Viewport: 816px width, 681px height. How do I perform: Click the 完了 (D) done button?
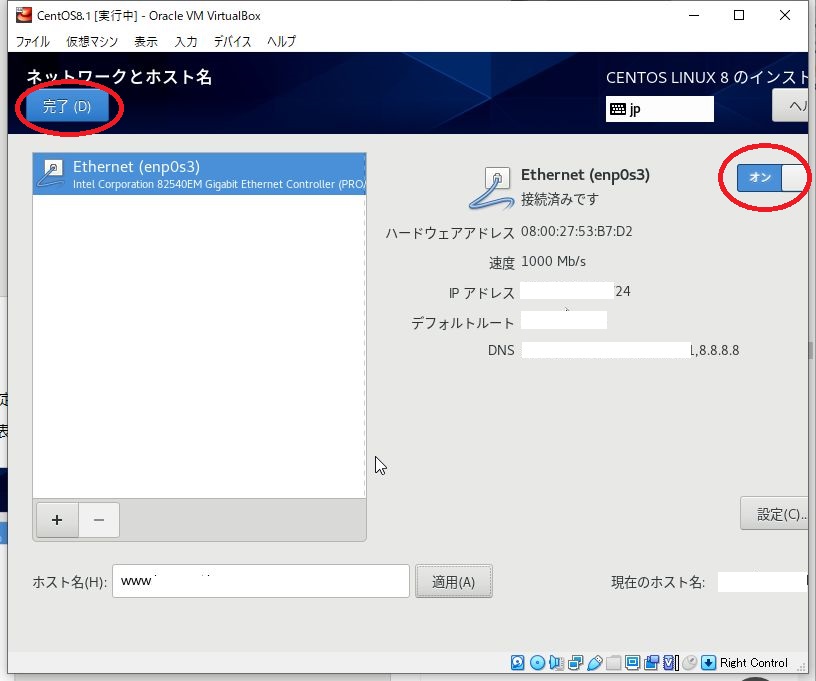pos(67,107)
